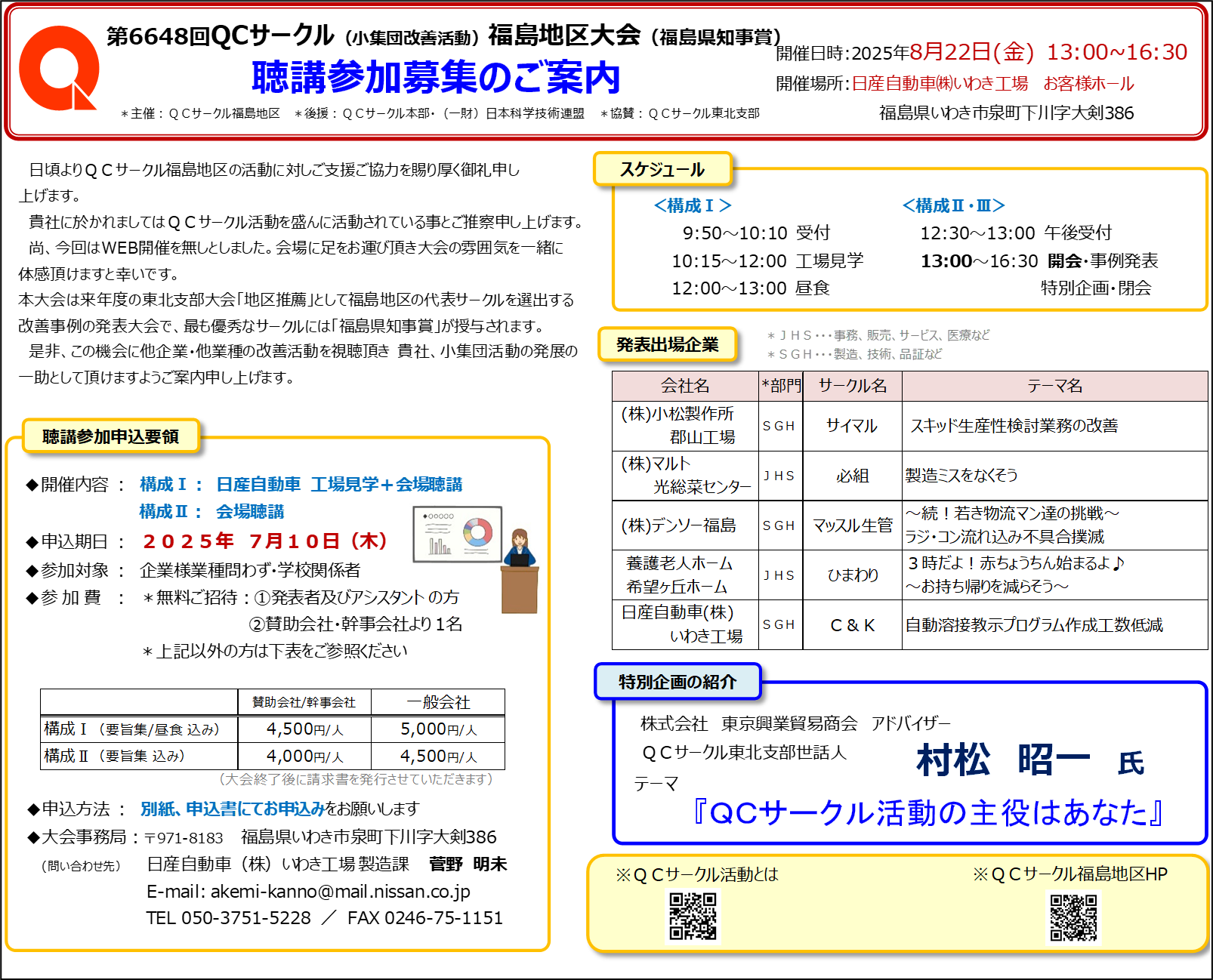Click the 必組 circle name cell
Screen dimensions: 1213x980
[853, 476]
